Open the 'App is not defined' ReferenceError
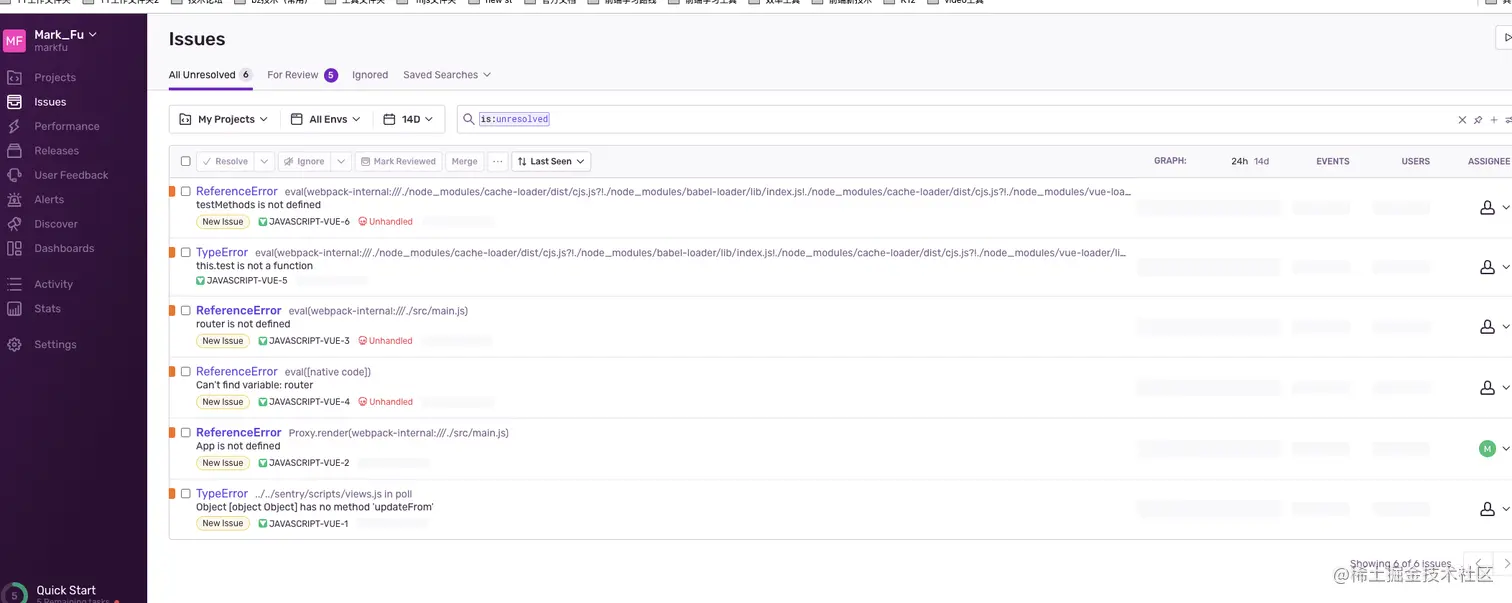Viewport: 1512px width, 603px height. [x=239, y=432]
